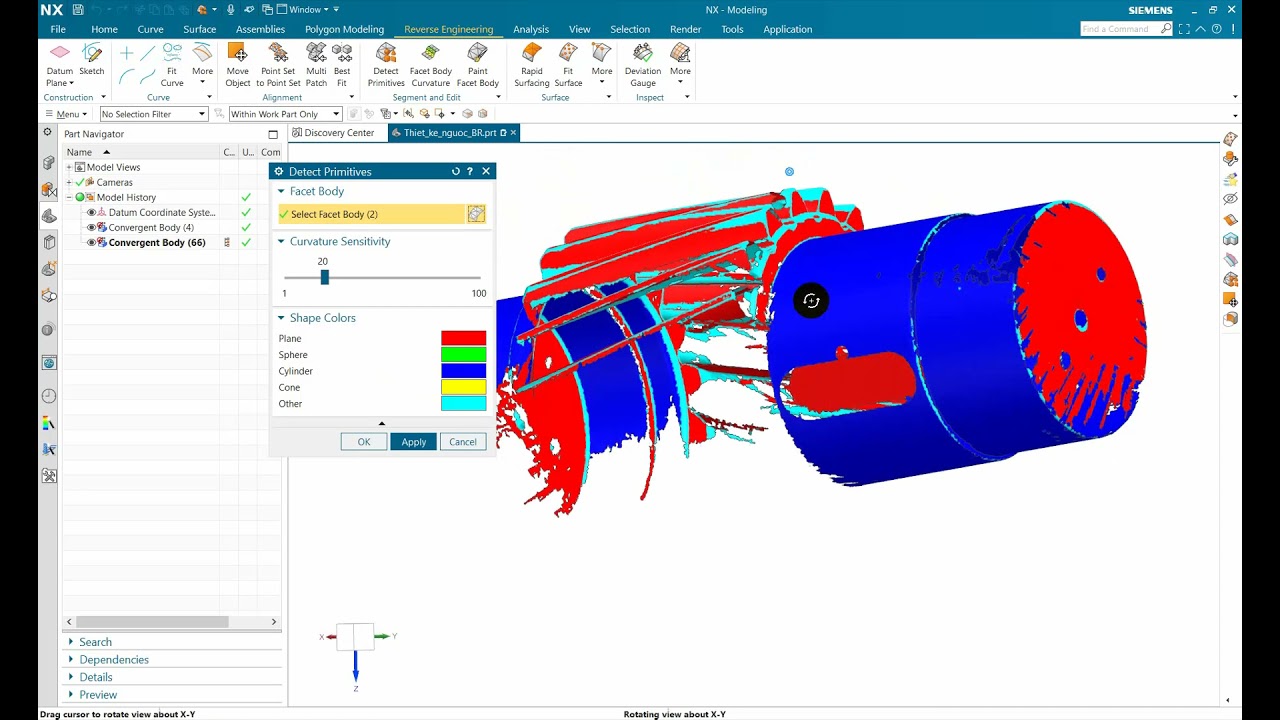This screenshot has width=1280, height=720.
Task: Click the NX save icon in title bar
Action: click(78, 9)
